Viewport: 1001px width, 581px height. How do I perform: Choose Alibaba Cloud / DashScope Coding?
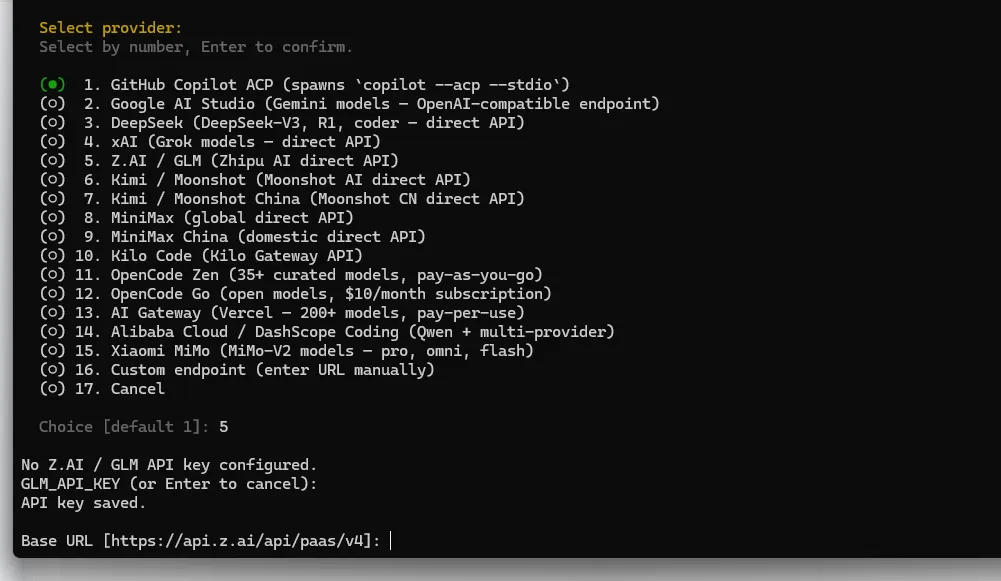coord(52,332)
